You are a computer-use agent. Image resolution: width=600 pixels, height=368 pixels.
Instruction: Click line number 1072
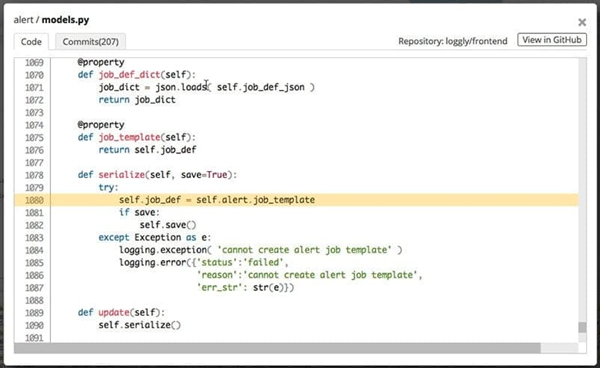[x=34, y=100]
